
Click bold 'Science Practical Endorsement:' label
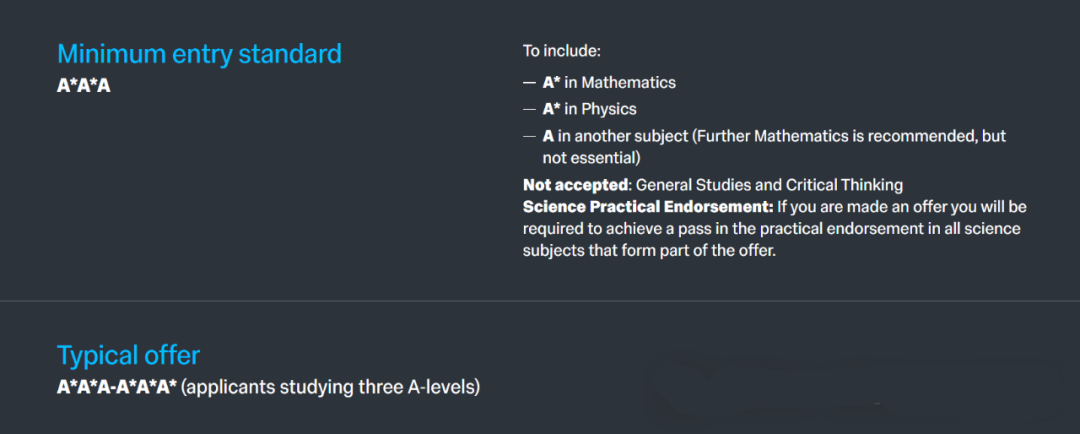(648, 207)
